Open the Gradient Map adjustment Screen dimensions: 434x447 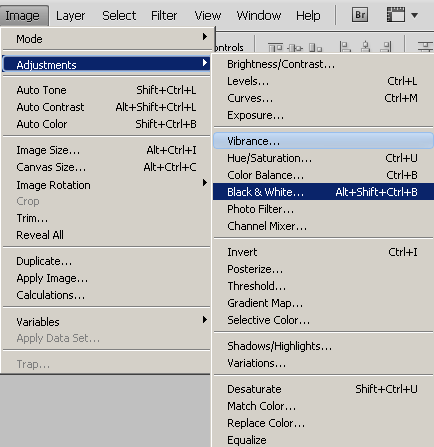point(323,303)
